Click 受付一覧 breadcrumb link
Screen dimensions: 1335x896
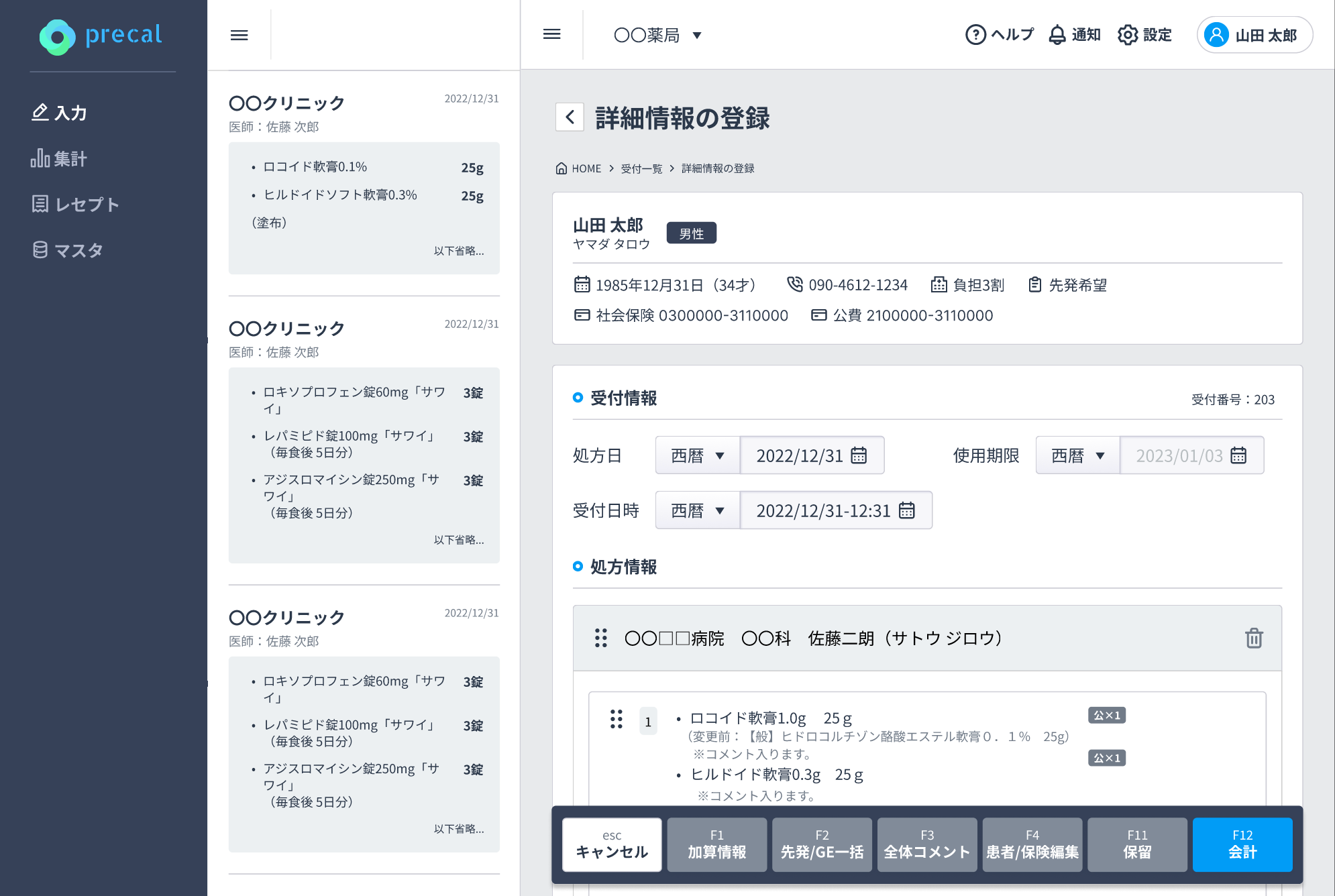pos(641,168)
